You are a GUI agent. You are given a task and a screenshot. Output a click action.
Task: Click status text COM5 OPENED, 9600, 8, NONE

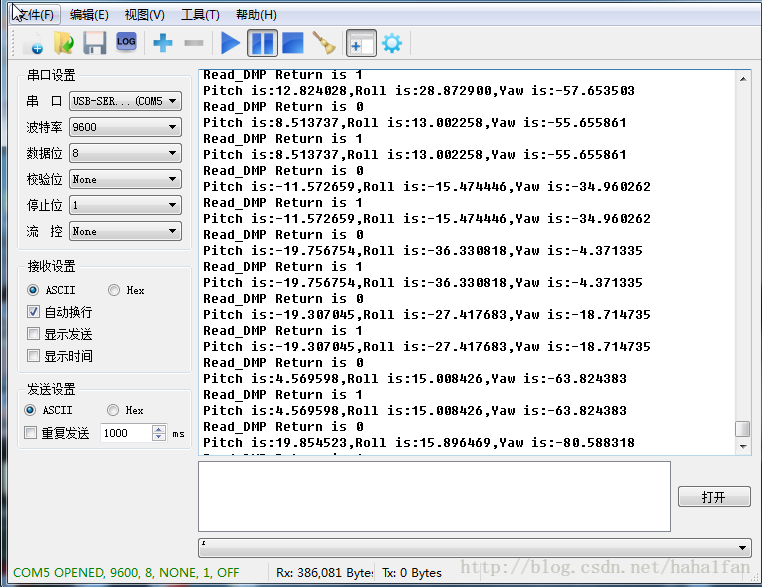tap(126, 572)
